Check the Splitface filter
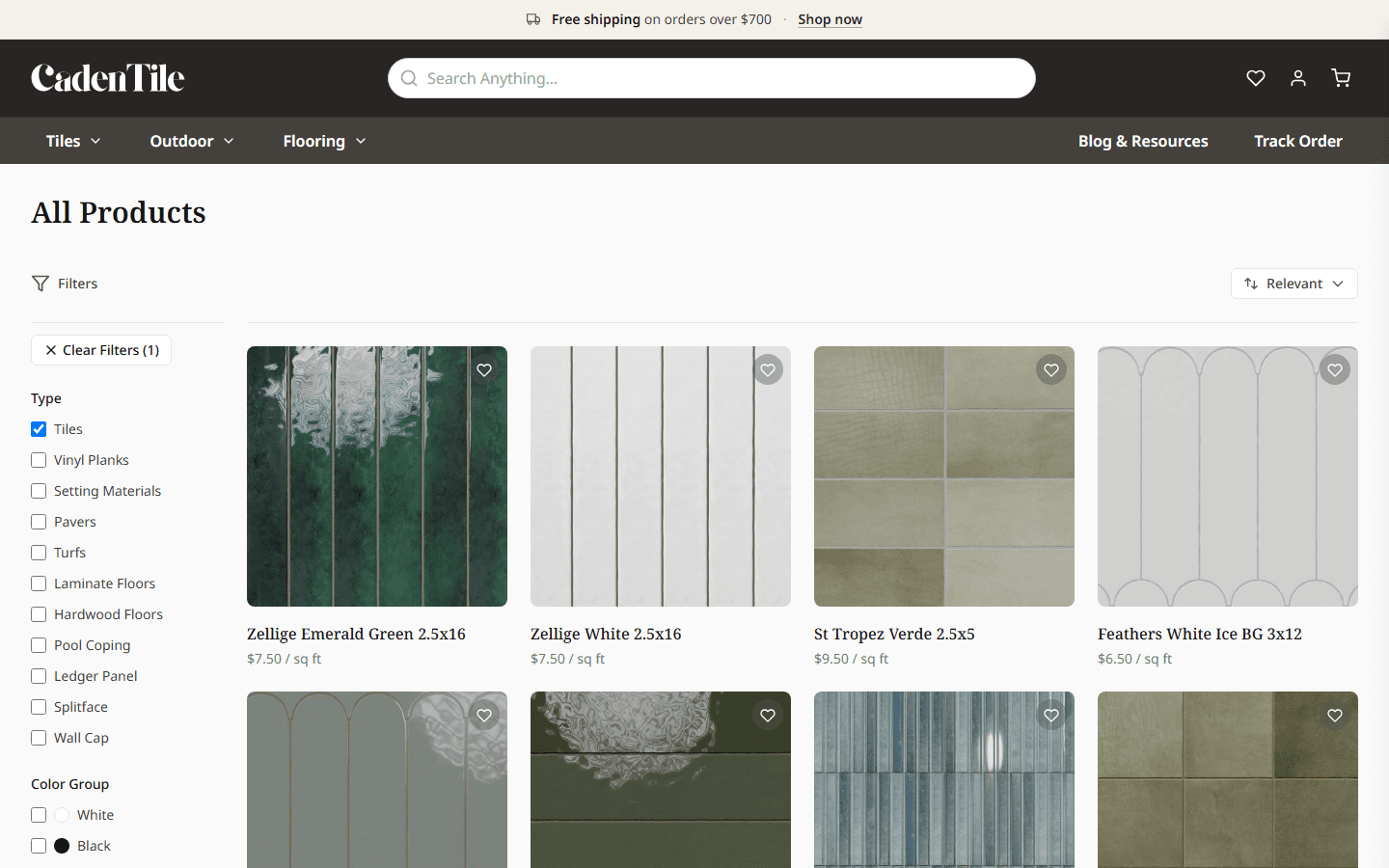Viewport: 1389px width, 868px height. (39, 707)
